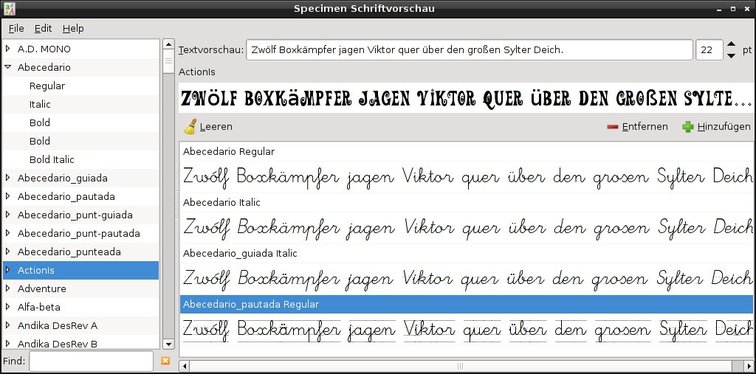Viewport: 756px width, 374px height.
Task: Open the File menu
Action: tap(16, 28)
